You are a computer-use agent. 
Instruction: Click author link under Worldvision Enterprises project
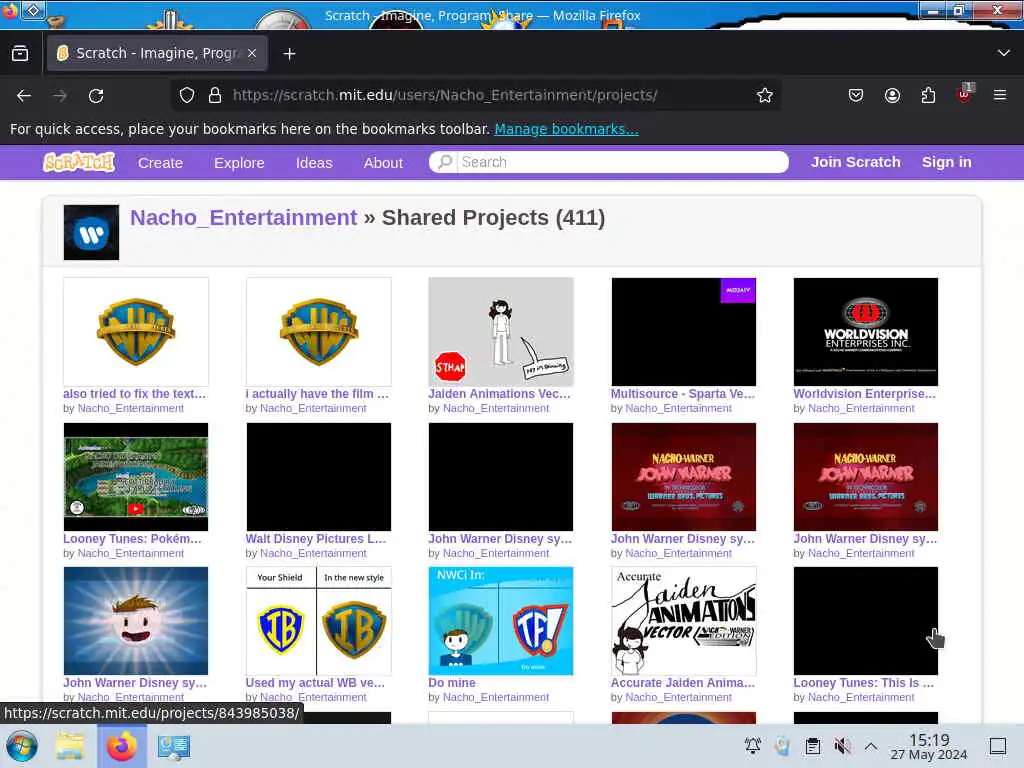(x=861, y=408)
